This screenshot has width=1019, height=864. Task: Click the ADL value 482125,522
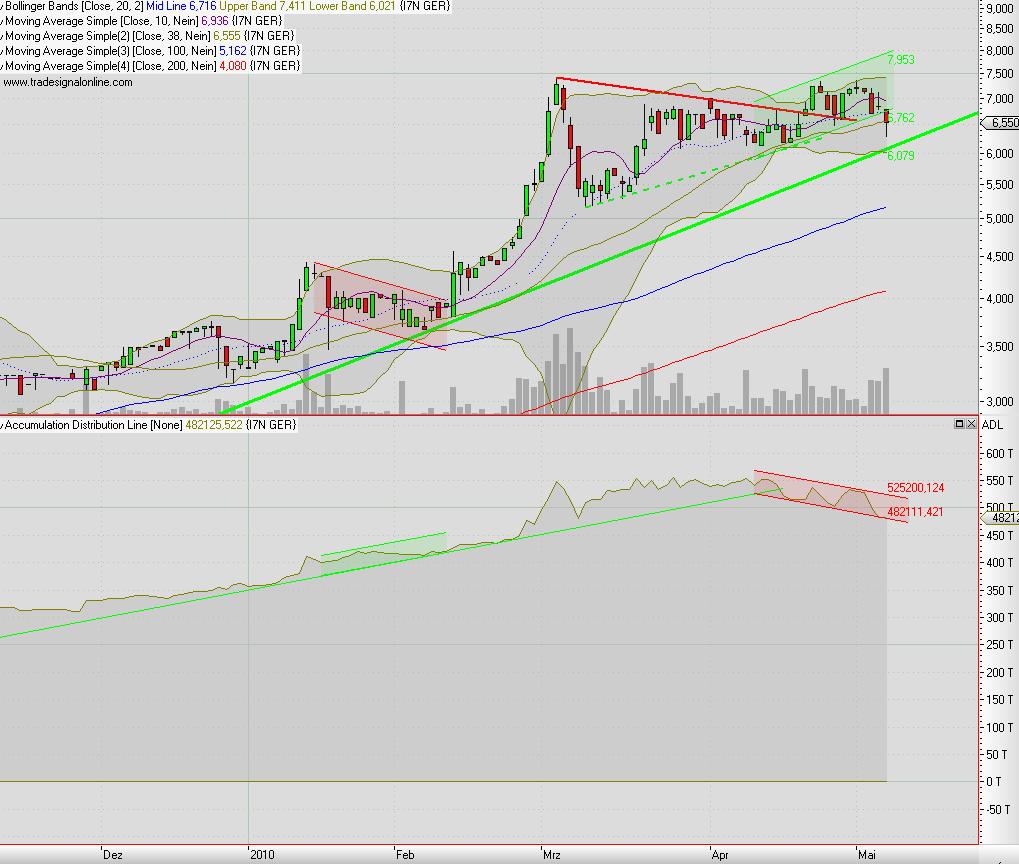(x=214, y=425)
